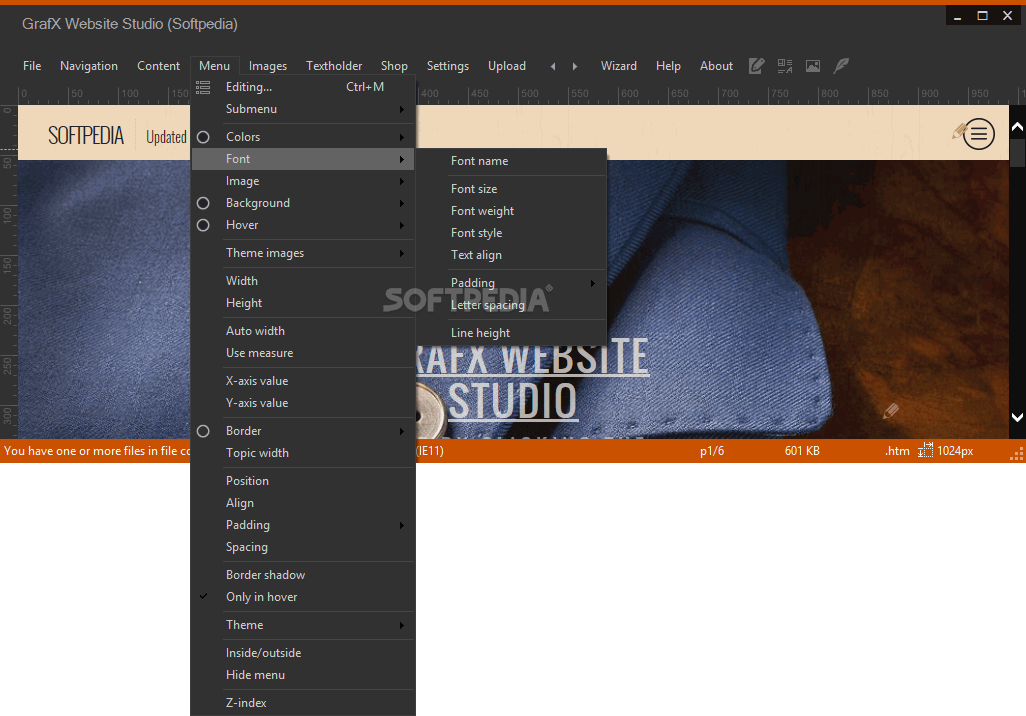Open the hamburger menu on the page
This screenshot has height=716, width=1026.
pos(979,134)
